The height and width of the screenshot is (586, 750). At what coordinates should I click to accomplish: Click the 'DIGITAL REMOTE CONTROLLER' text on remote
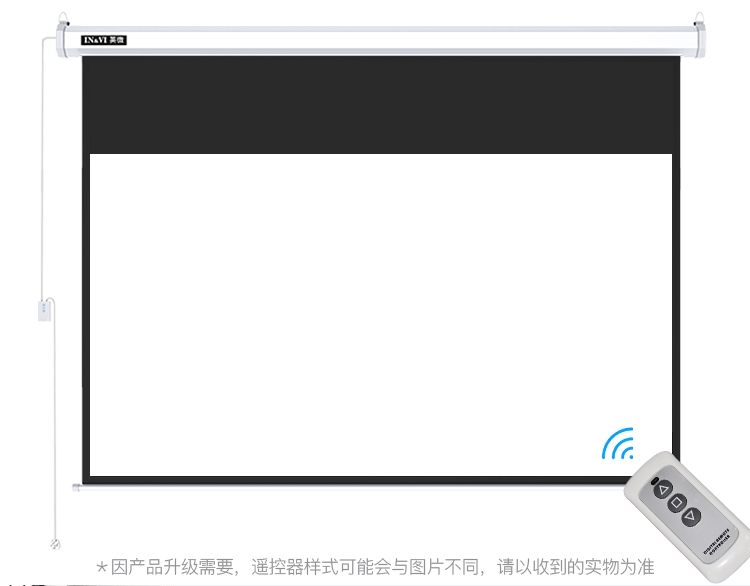coord(718,546)
